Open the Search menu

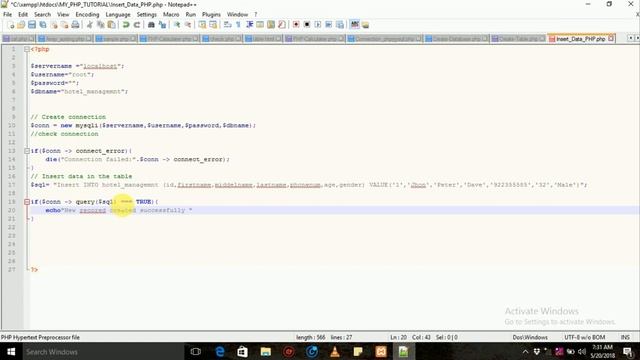point(42,14)
